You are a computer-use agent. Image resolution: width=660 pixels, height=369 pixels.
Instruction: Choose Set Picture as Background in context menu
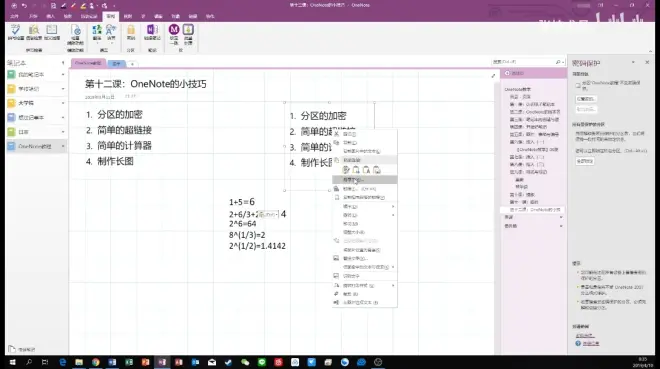pos(365,250)
